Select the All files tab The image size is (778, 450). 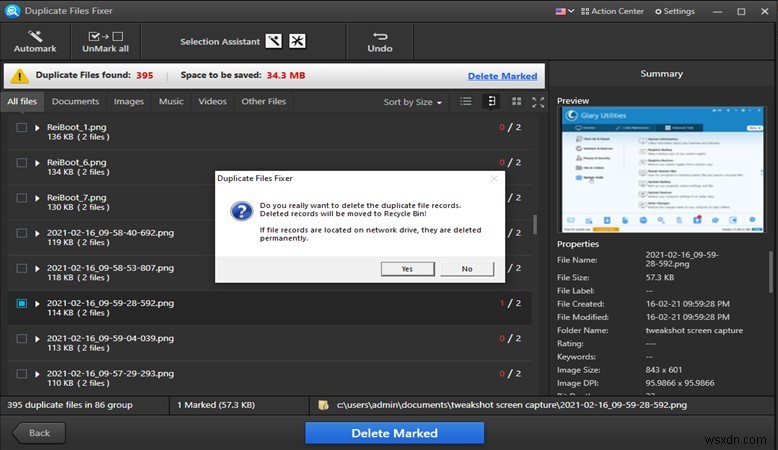coord(22,102)
